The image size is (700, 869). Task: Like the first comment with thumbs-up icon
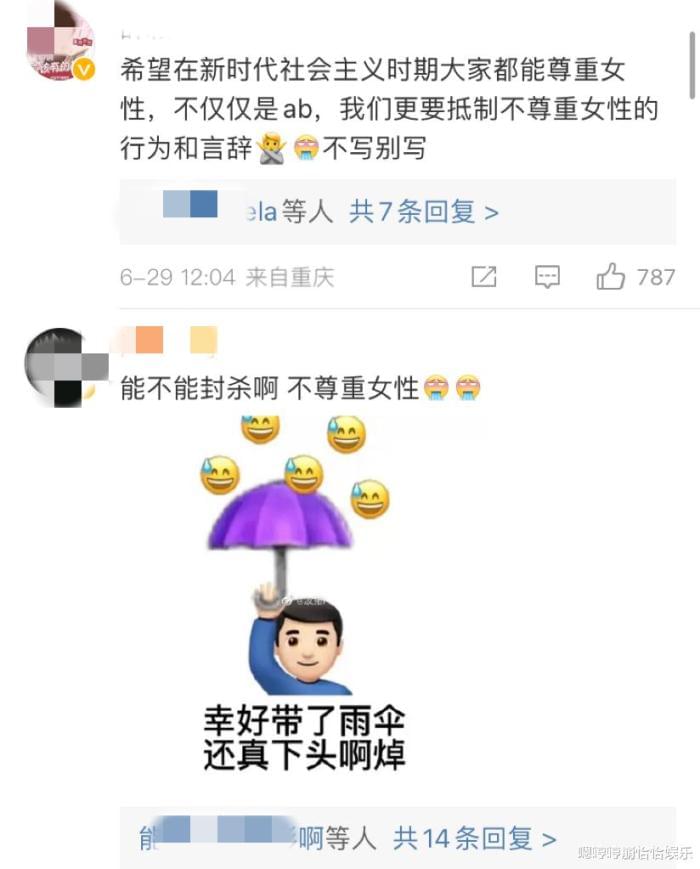tap(610, 276)
